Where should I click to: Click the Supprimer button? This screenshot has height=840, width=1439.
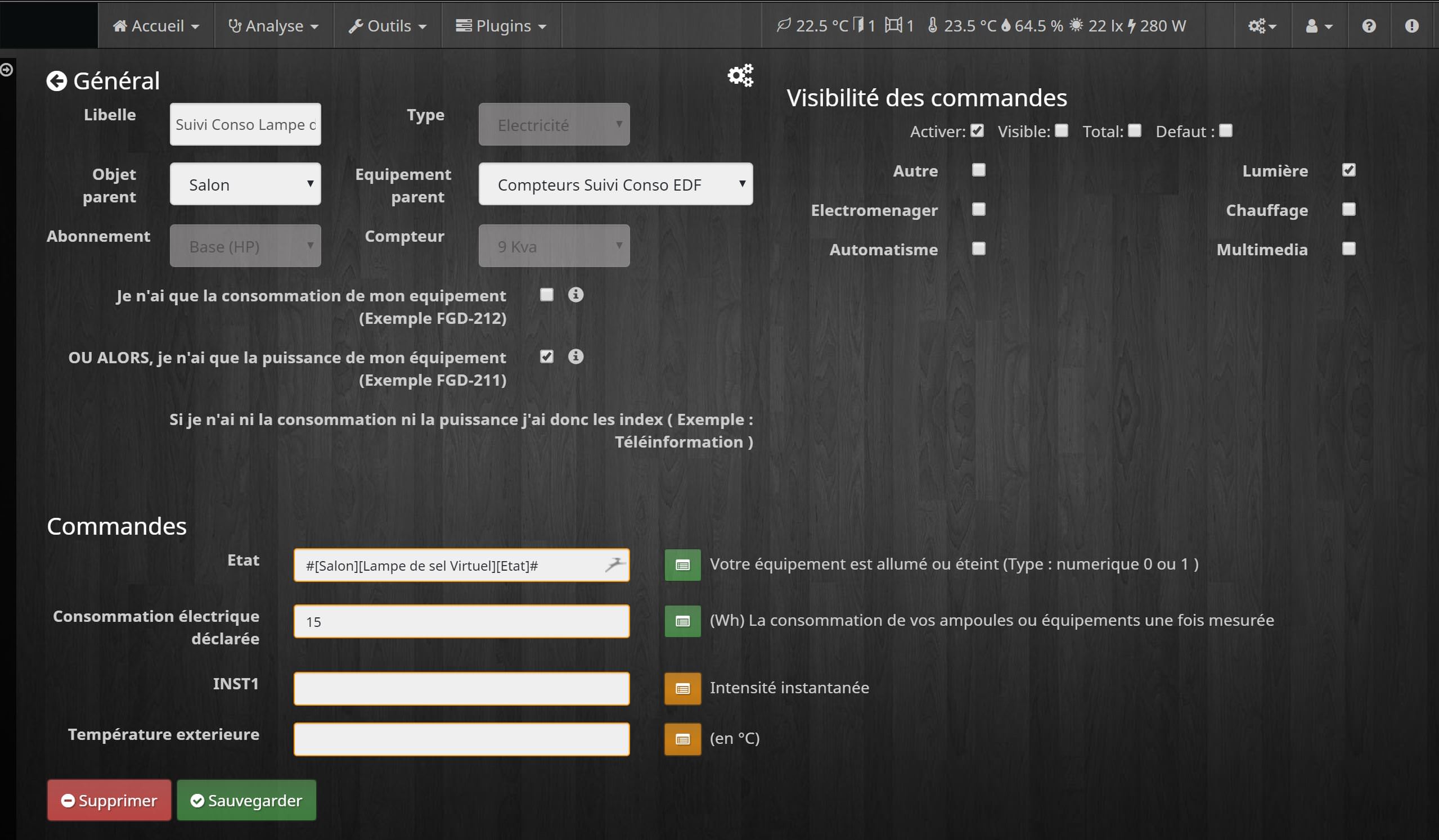pyautogui.click(x=109, y=801)
